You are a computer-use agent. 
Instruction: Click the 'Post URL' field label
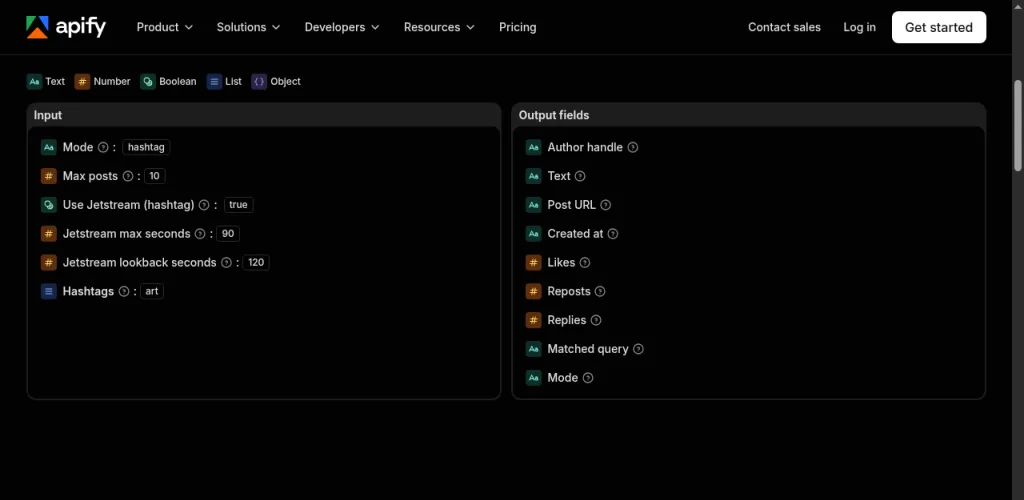point(571,205)
